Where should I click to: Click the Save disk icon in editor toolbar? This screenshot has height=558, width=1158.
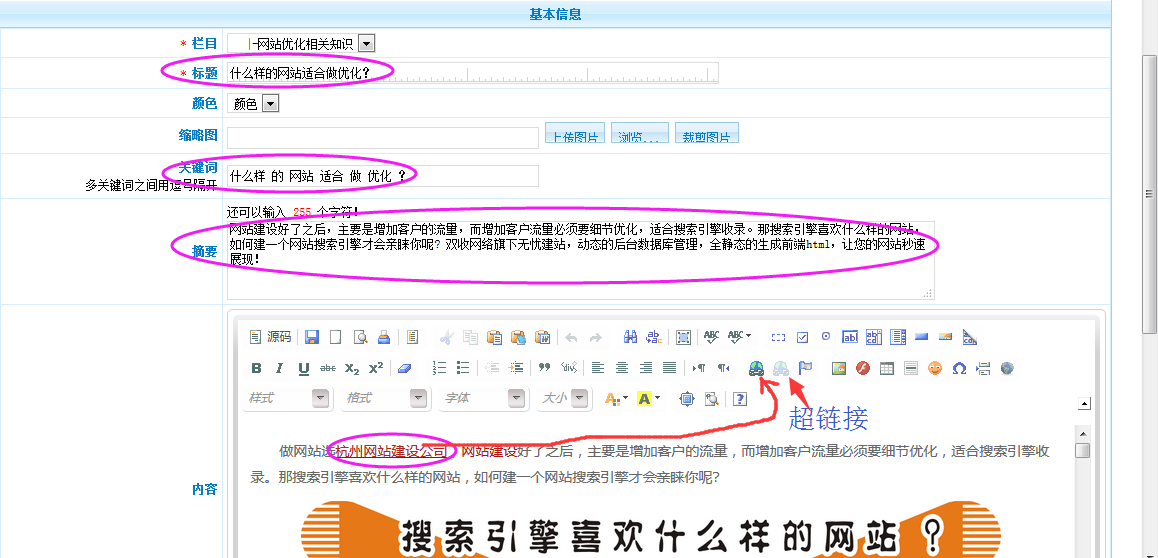click(x=312, y=337)
